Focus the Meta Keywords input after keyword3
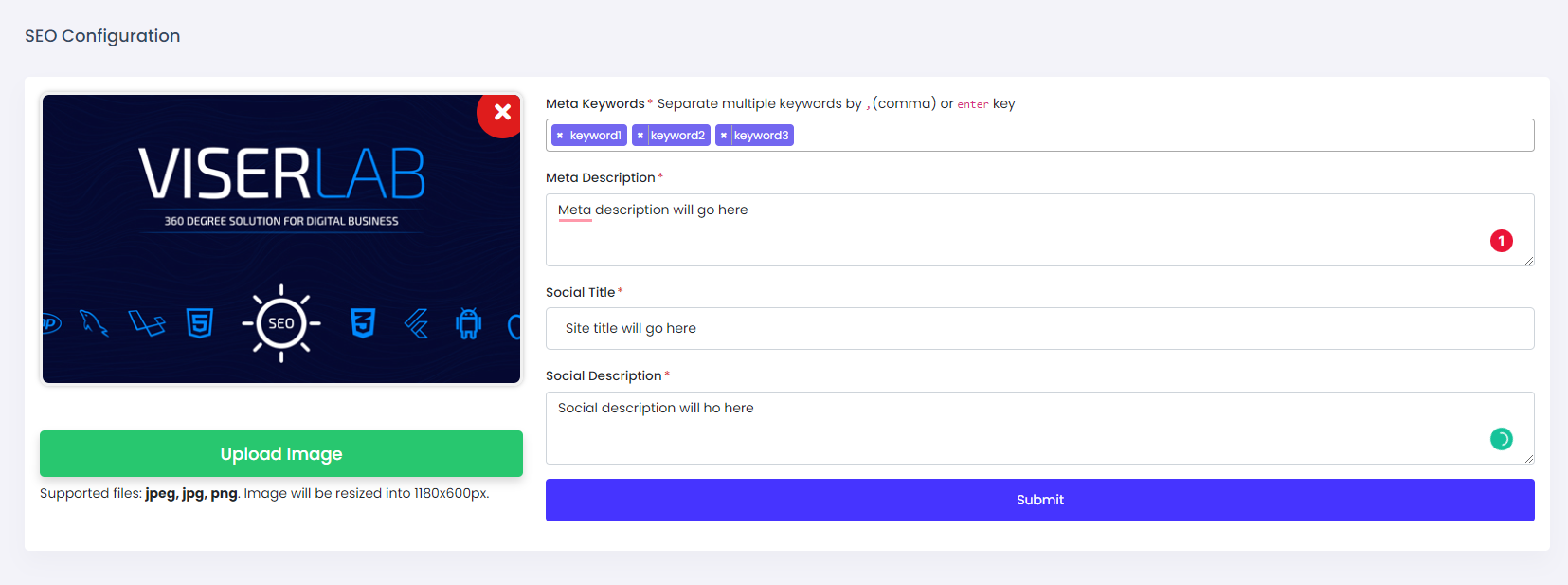 [1137, 136]
